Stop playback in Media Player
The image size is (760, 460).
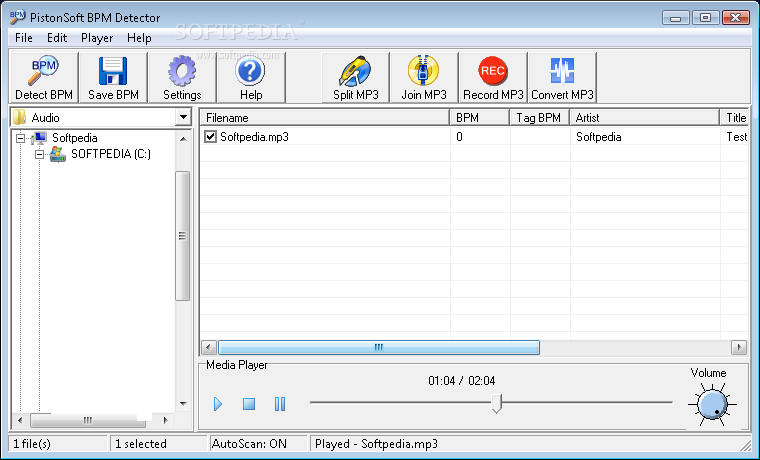pyautogui.click(x=249, y=403)
